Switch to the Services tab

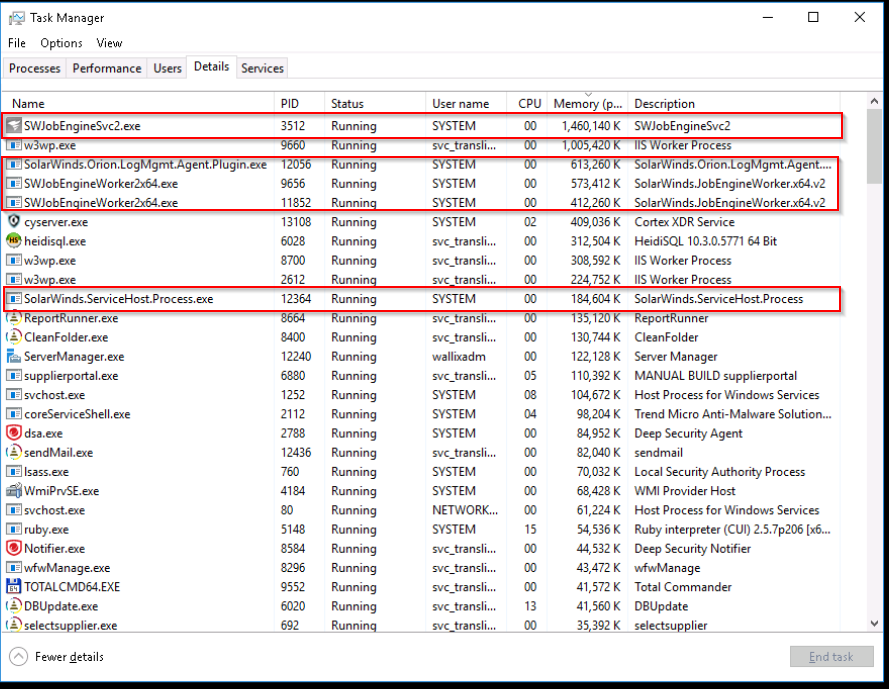click(262, 68)
